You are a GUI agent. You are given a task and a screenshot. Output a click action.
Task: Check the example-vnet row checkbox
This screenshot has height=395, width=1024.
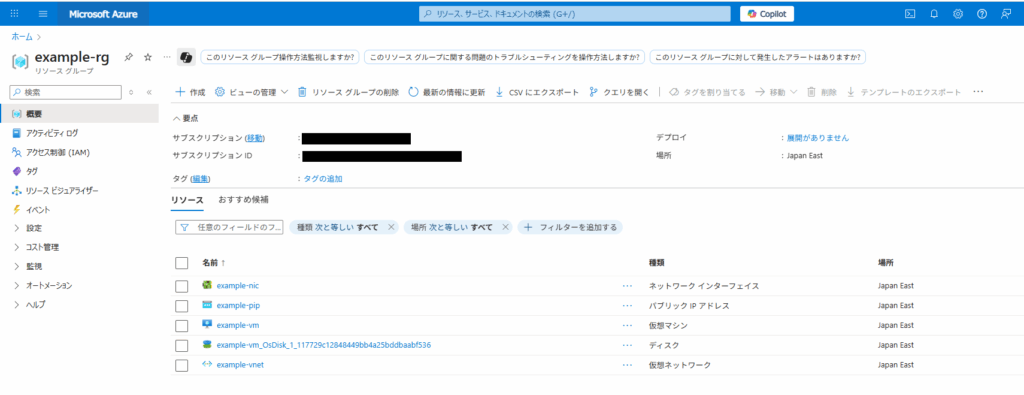[x=182, y=365]
